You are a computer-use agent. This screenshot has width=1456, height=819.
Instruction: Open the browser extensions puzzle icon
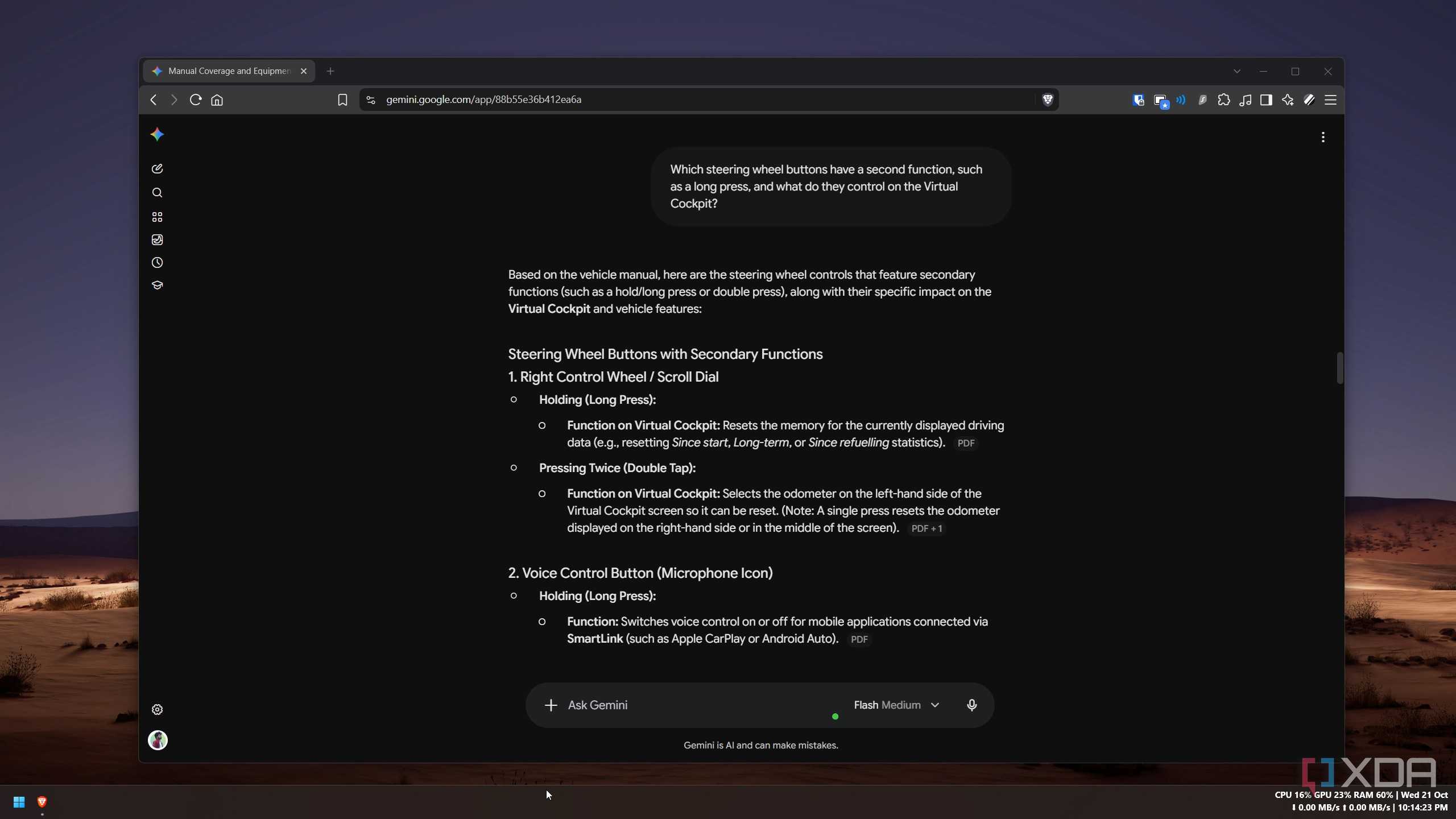click(x=1223, y=100)
